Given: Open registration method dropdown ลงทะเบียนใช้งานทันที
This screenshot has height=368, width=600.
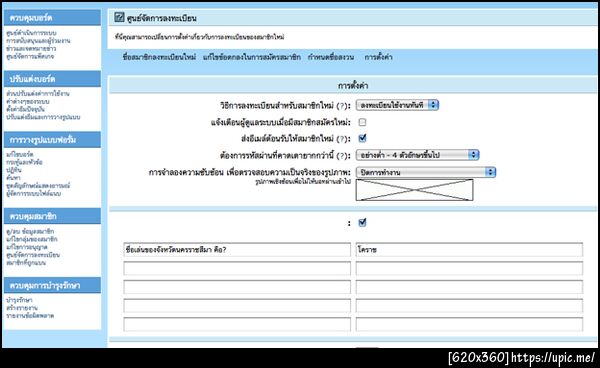Looking at the screenshot, I should click(x=397, y=105).
